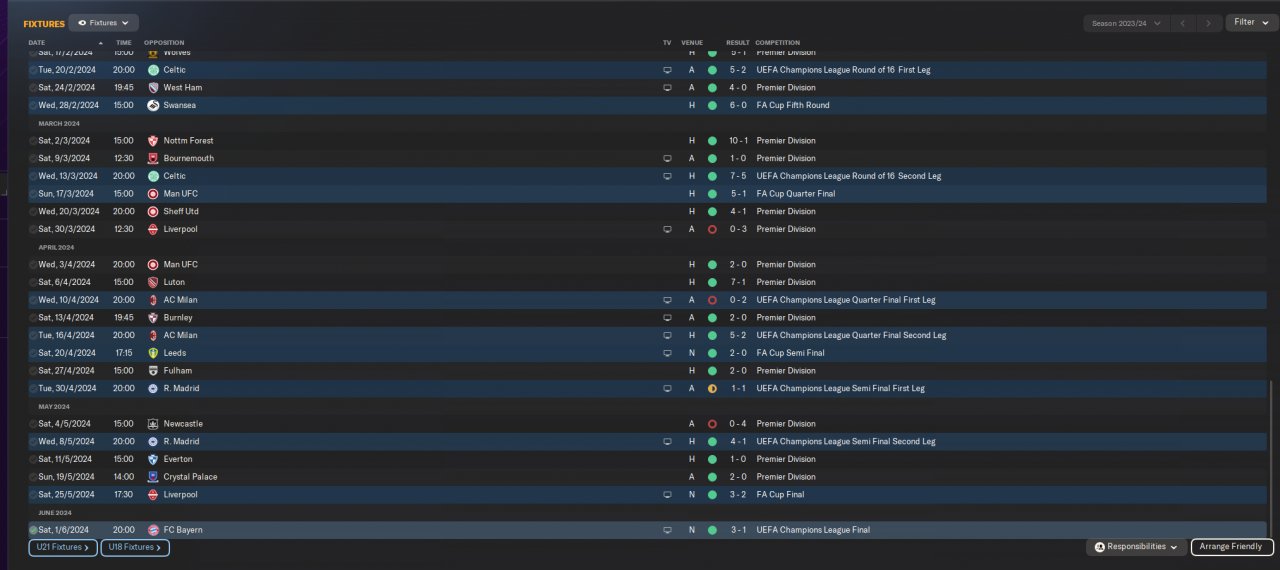Click the eye icon in the Fixtures view button
The height and width of the screenshot is (570, 1280).
(x=82, y=22)
